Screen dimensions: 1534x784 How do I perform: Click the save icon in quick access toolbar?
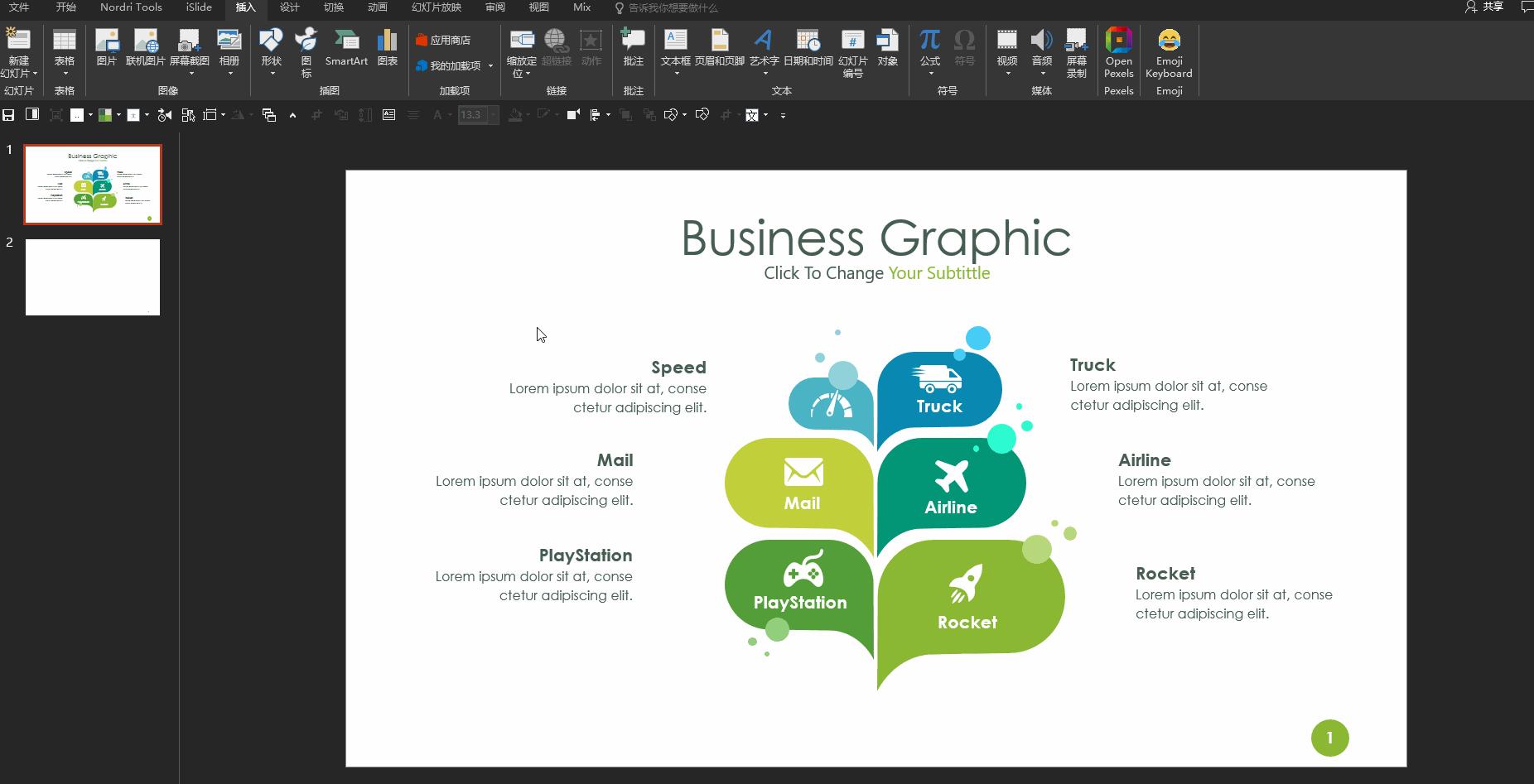9,115
